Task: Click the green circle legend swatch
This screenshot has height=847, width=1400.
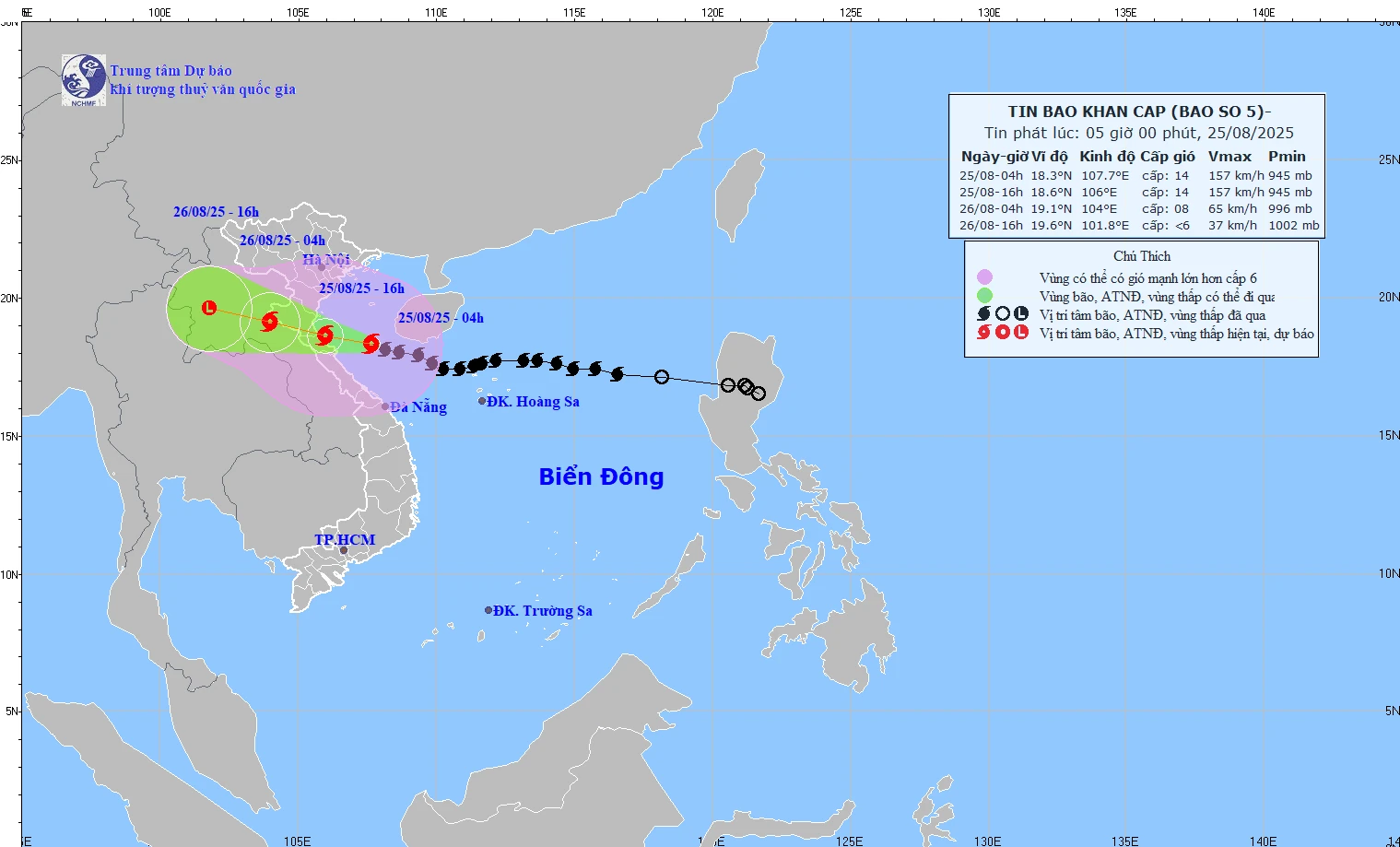Action: click(x=984, y=296)
